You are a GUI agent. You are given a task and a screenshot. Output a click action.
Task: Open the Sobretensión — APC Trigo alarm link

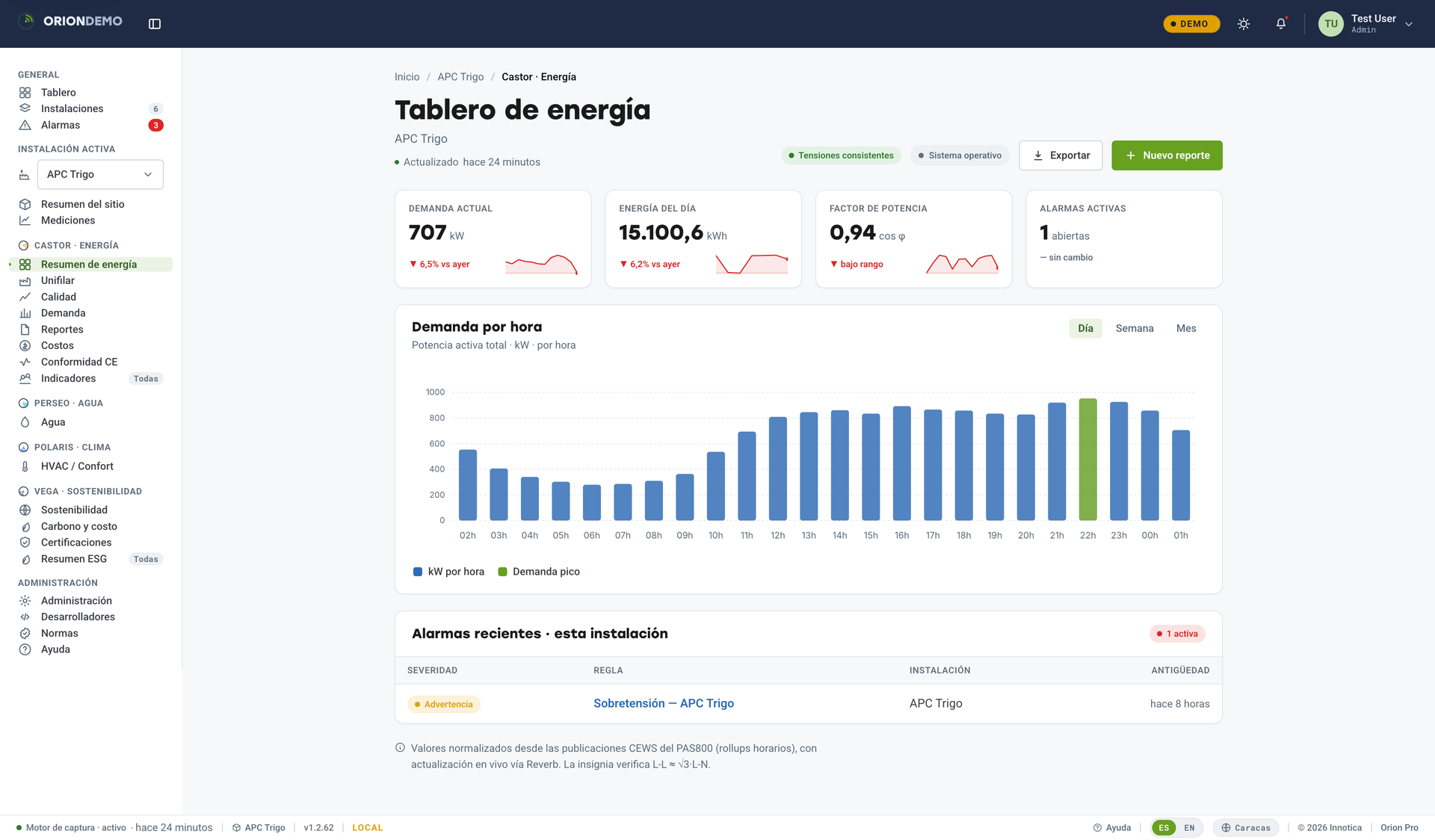(664, 704)
